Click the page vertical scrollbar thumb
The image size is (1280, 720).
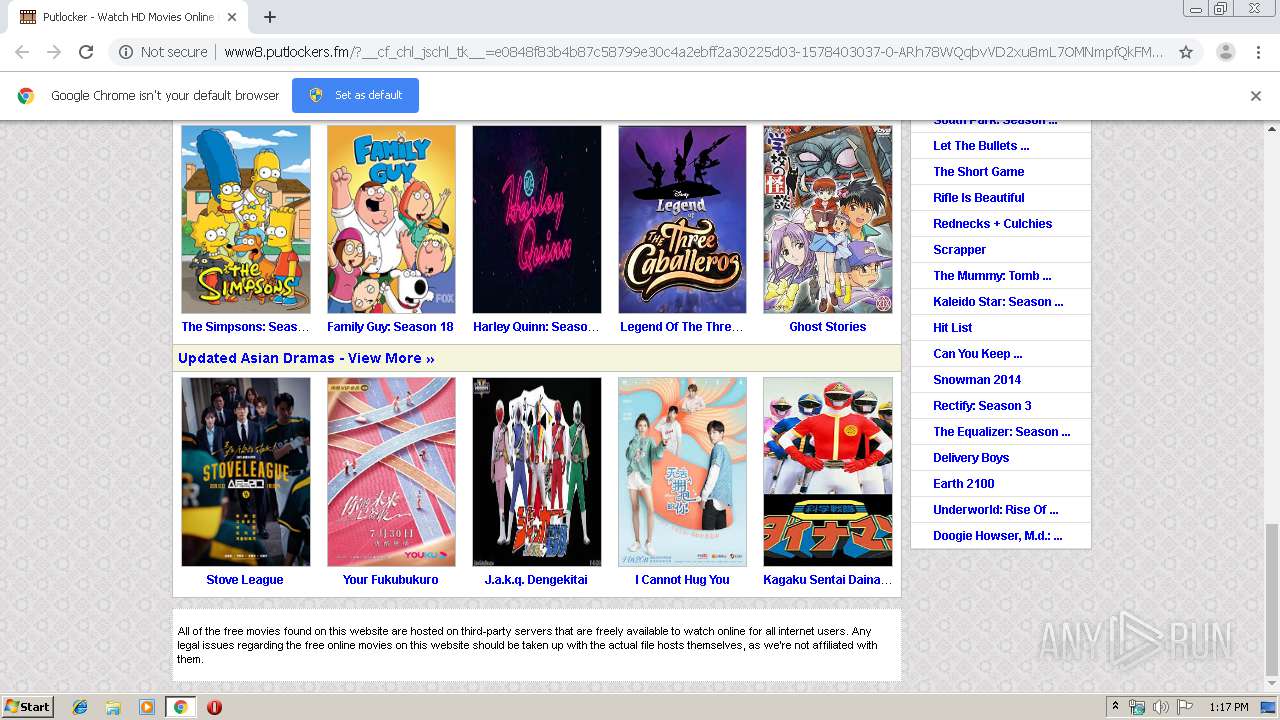[1272, 600]
